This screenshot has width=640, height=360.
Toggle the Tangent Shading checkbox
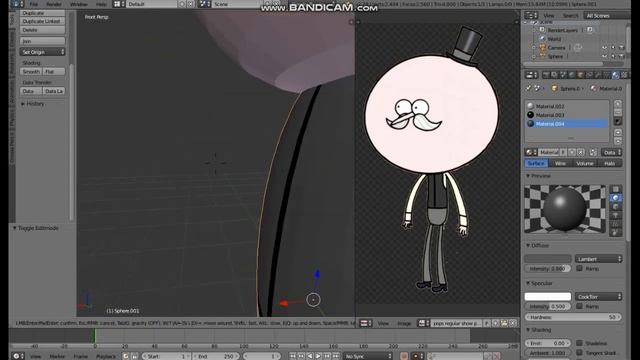click(x=579, y=352)
